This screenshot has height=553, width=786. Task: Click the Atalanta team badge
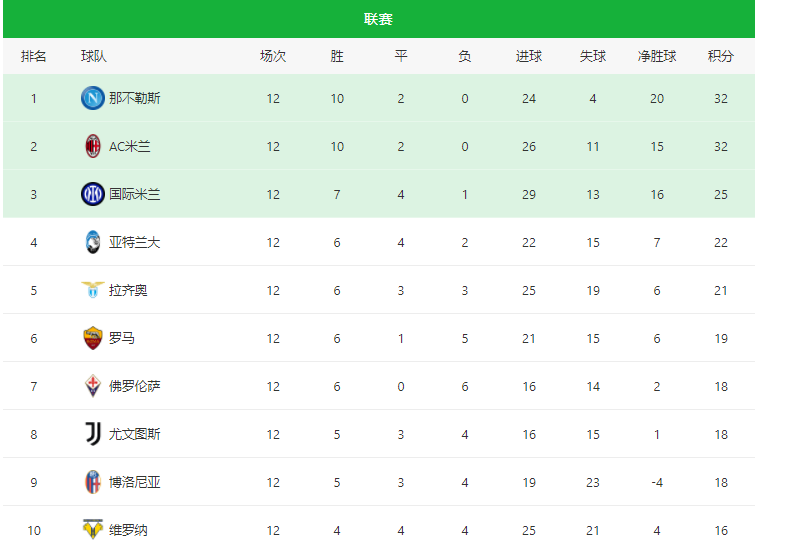(93, 242)
